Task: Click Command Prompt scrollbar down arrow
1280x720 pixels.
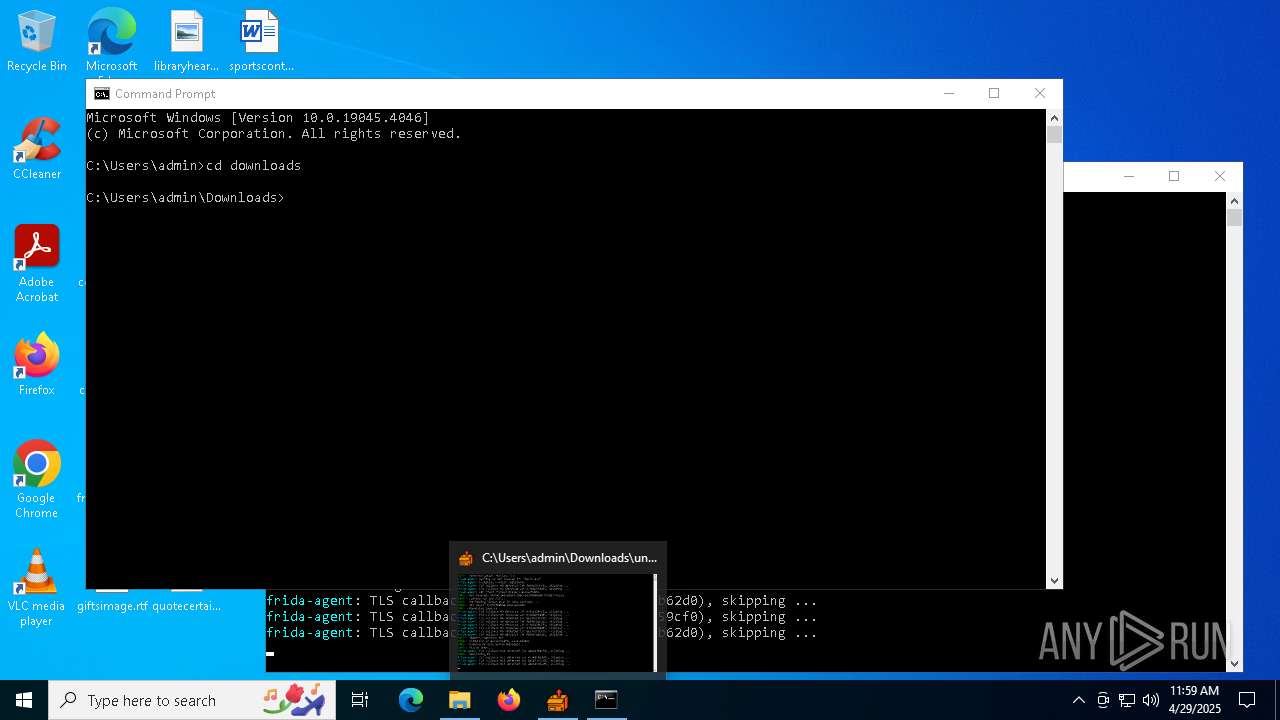Action: [x=1054, y=580]
